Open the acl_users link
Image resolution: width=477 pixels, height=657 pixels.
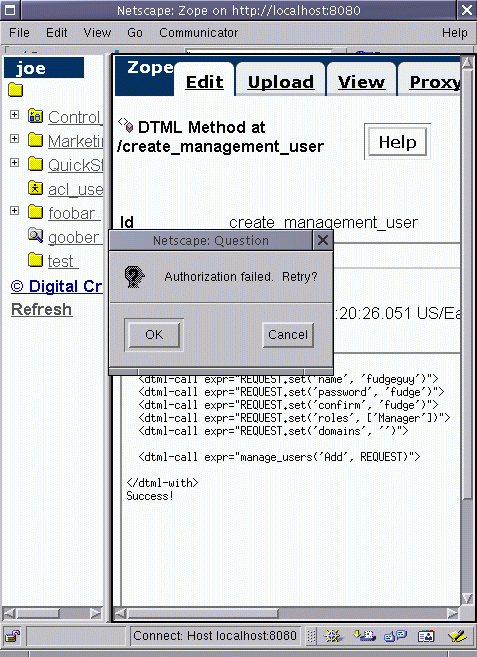[x=75, y=189]
